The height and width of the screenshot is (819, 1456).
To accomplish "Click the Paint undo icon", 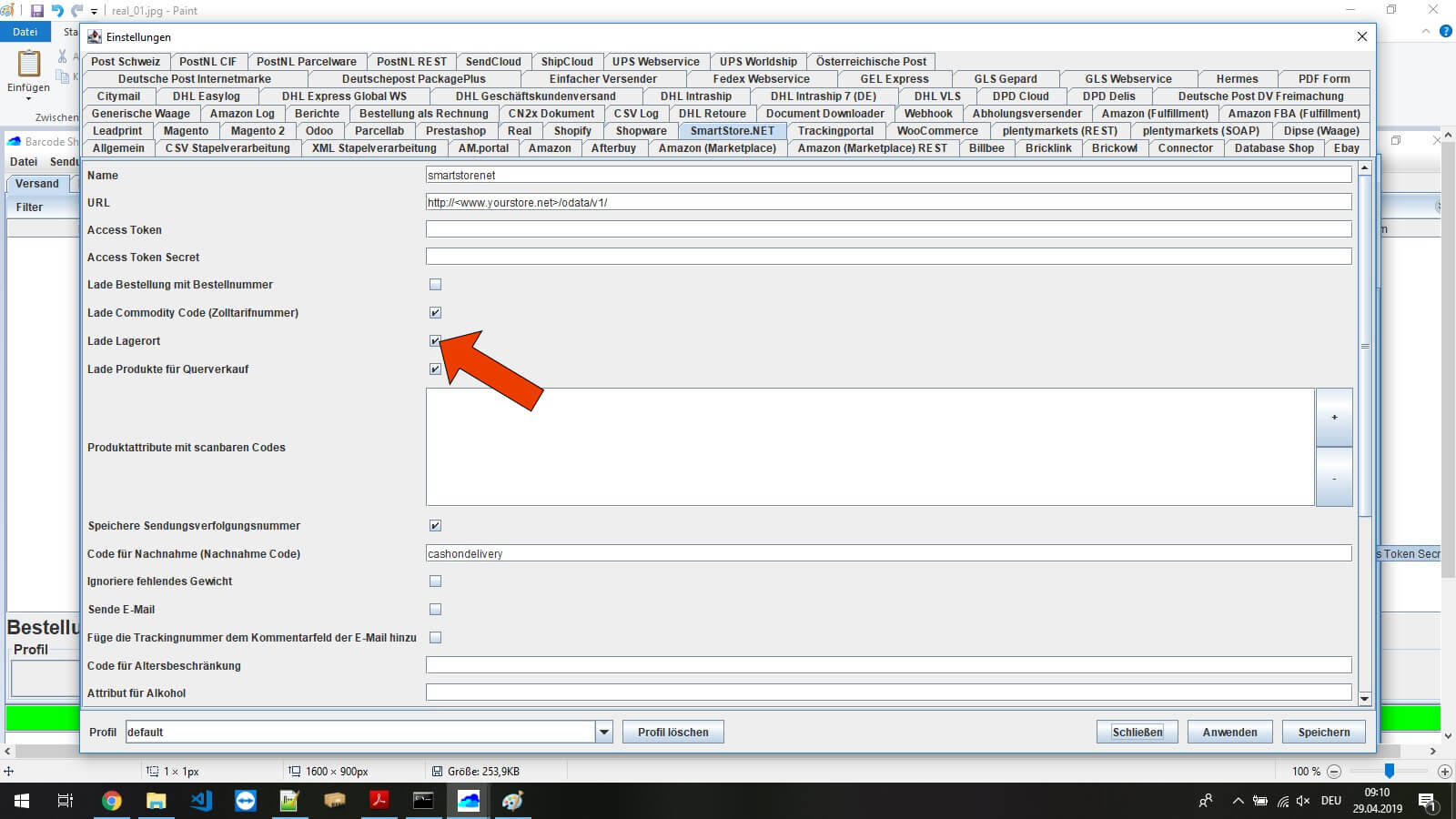I will 57,11.
